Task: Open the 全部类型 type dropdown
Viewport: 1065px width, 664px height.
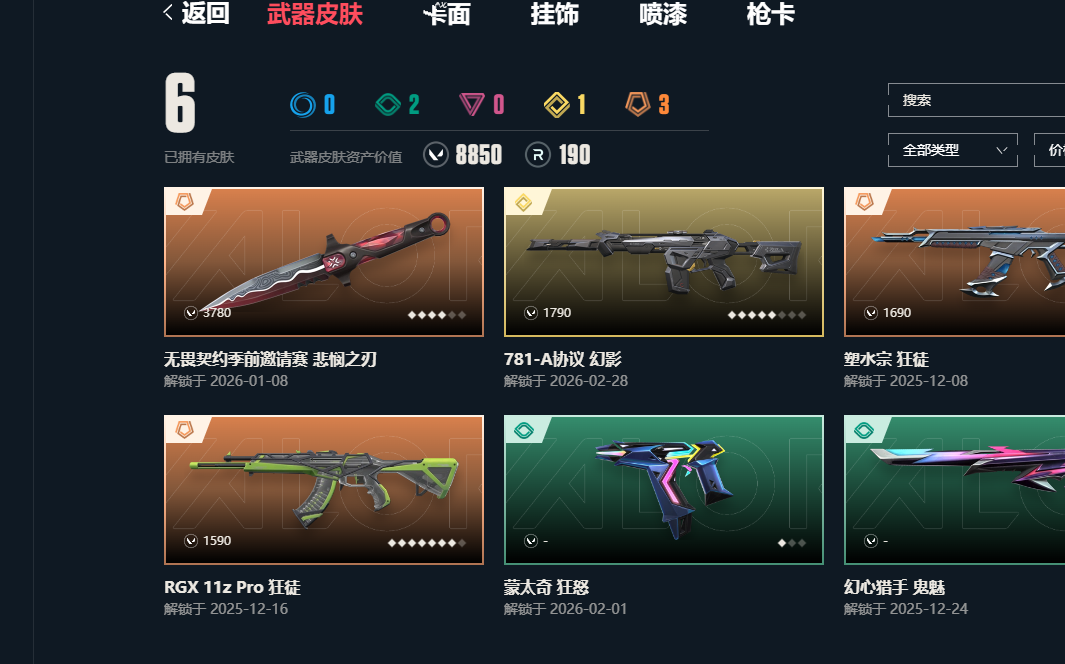Action: coord(952,150)
